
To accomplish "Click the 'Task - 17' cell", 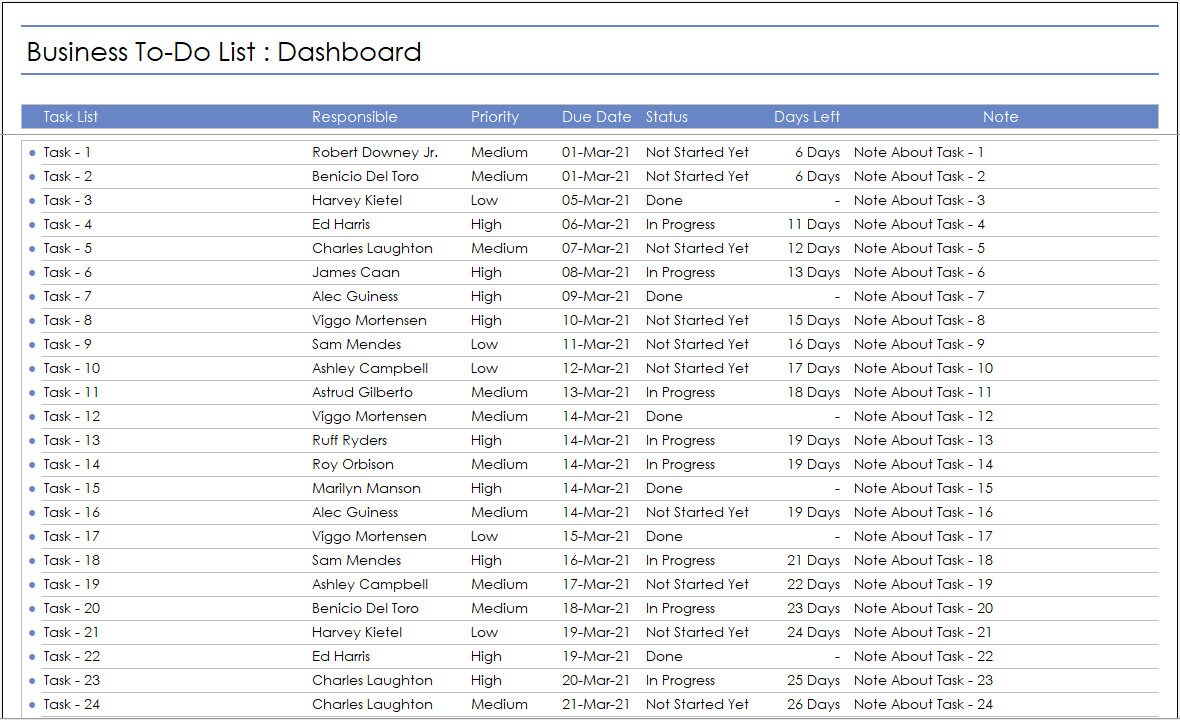I will (71, 536).
